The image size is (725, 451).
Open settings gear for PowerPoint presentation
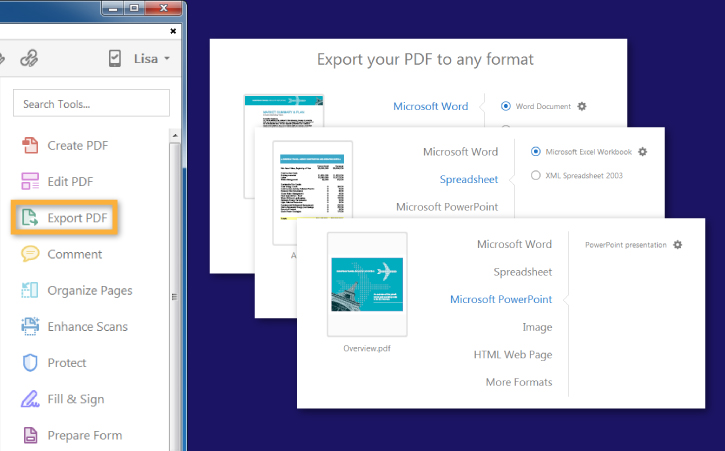tap(678, 244)
